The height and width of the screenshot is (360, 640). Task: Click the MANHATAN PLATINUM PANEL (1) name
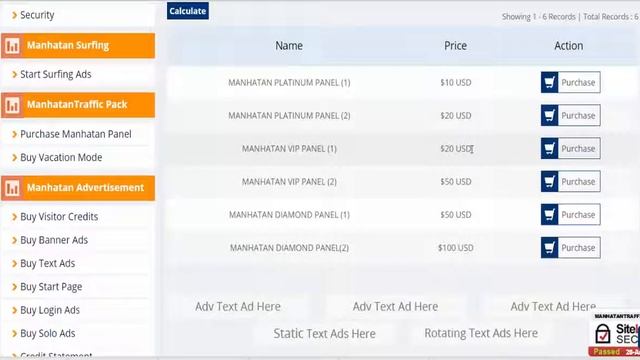289,83
